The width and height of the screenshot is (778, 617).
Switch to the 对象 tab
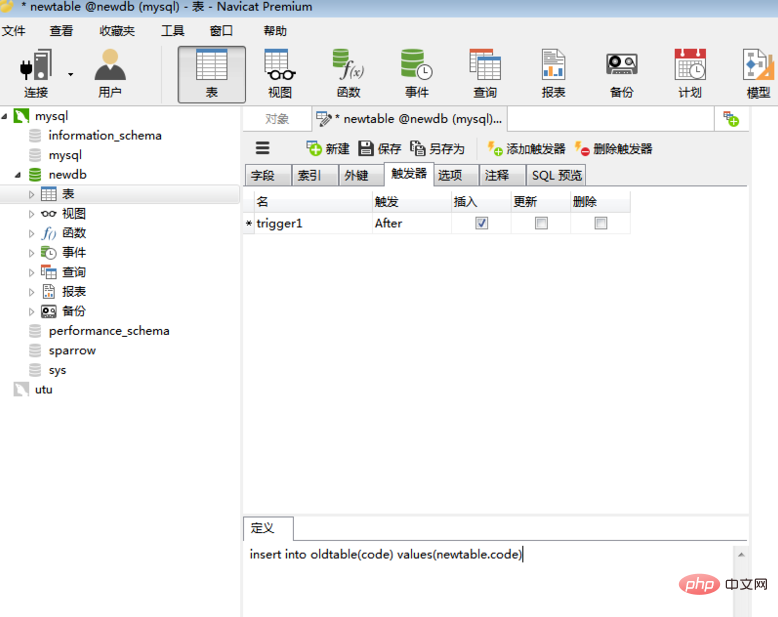pyautogui.click(x=277, y=119)
